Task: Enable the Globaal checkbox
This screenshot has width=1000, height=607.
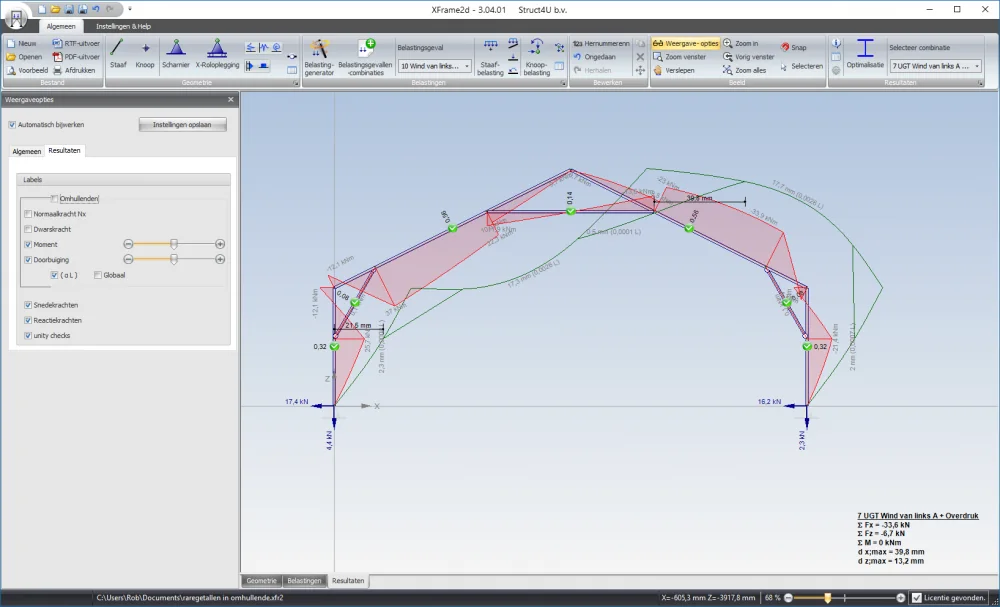Action: point(98,275)
